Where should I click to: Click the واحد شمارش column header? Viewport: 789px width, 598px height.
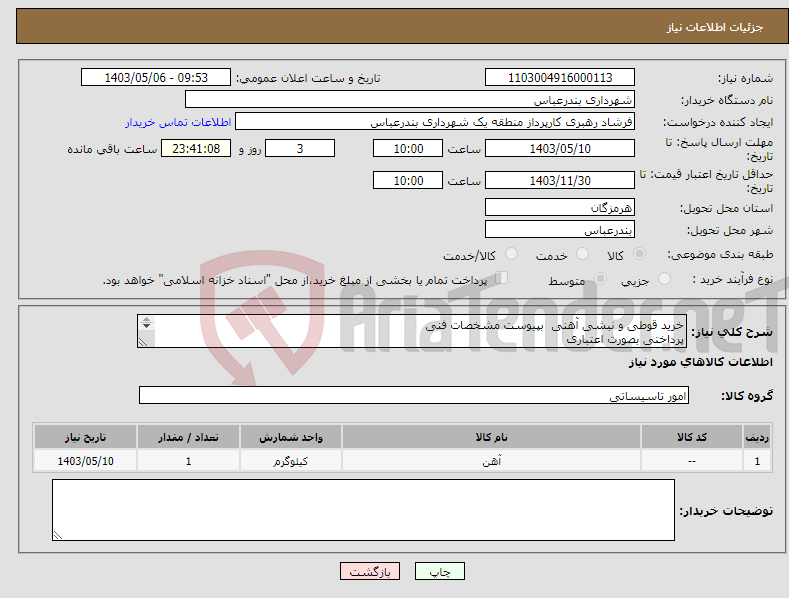point(291,437)
